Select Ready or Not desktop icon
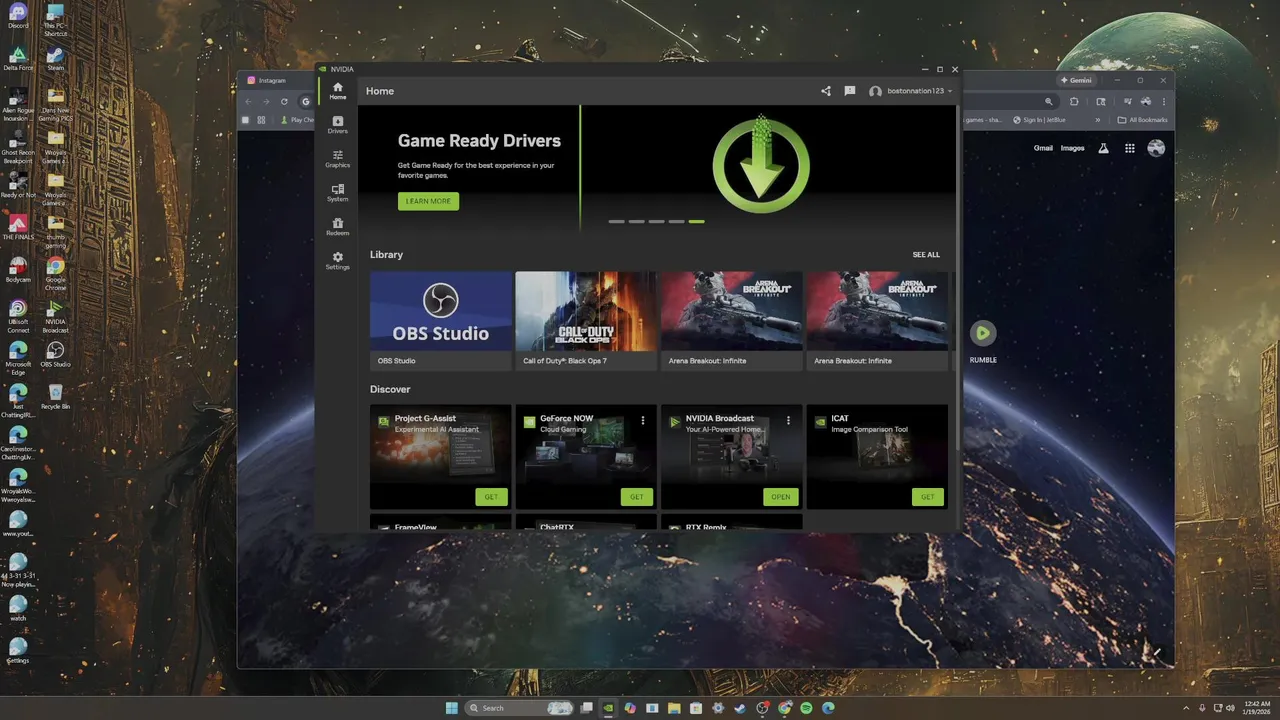1280x720 pixels. pos(17,184)
